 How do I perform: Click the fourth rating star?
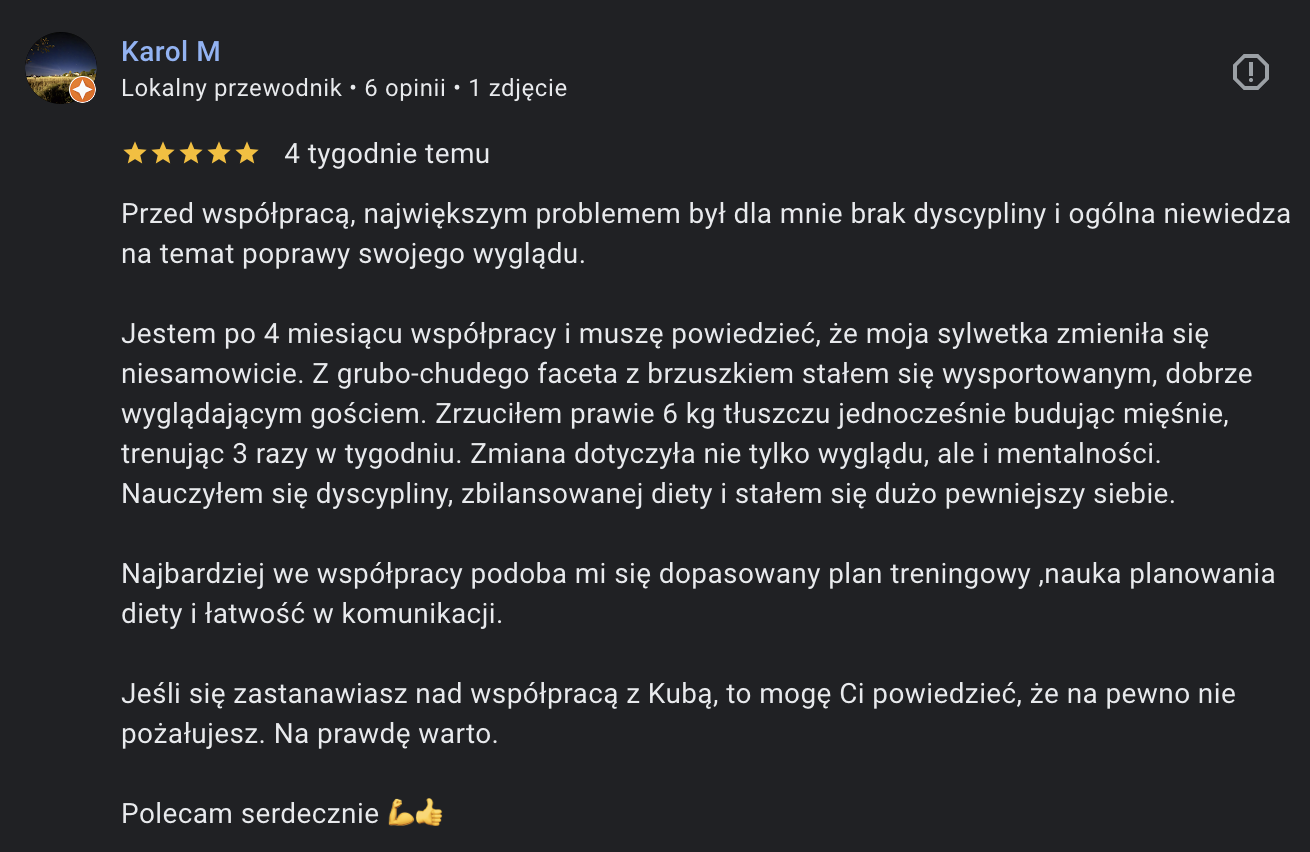click(x=218, y=154)
